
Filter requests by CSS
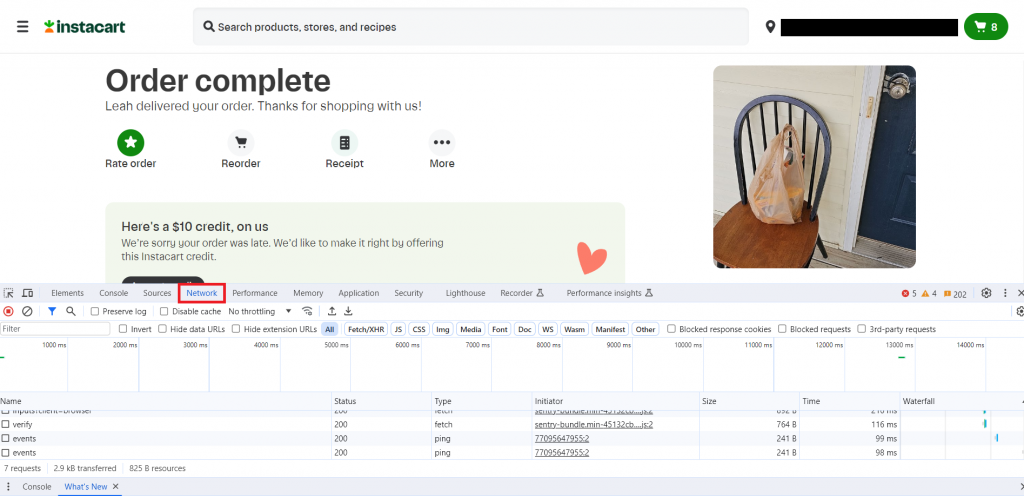(419, 330)
